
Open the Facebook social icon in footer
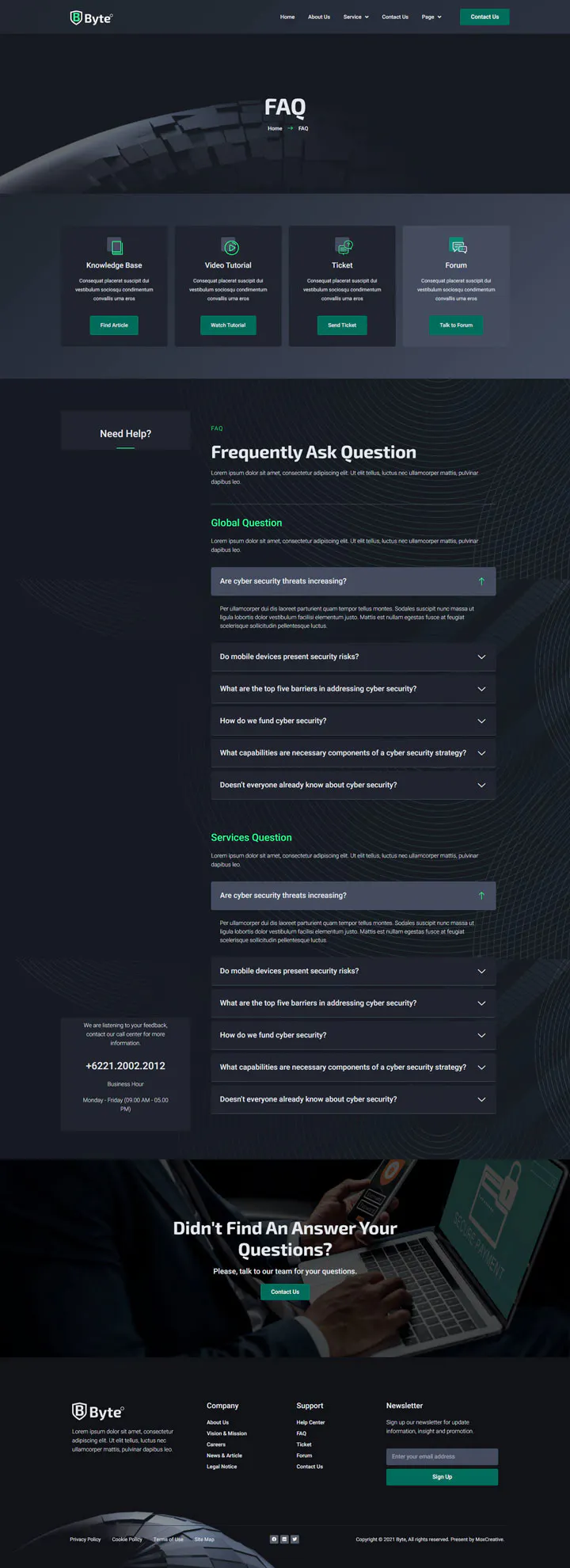pyautogui.click(x=274, y=1539)
